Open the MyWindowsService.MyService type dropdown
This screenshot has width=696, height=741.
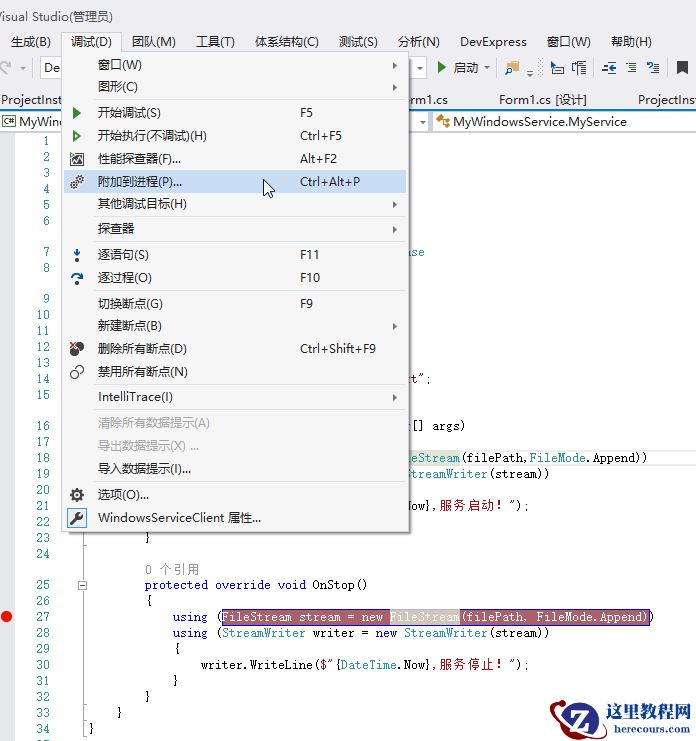[x=566, y=121]
